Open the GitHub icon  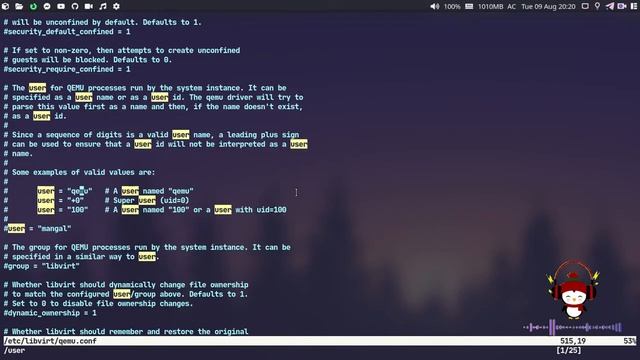click(75, 6)
